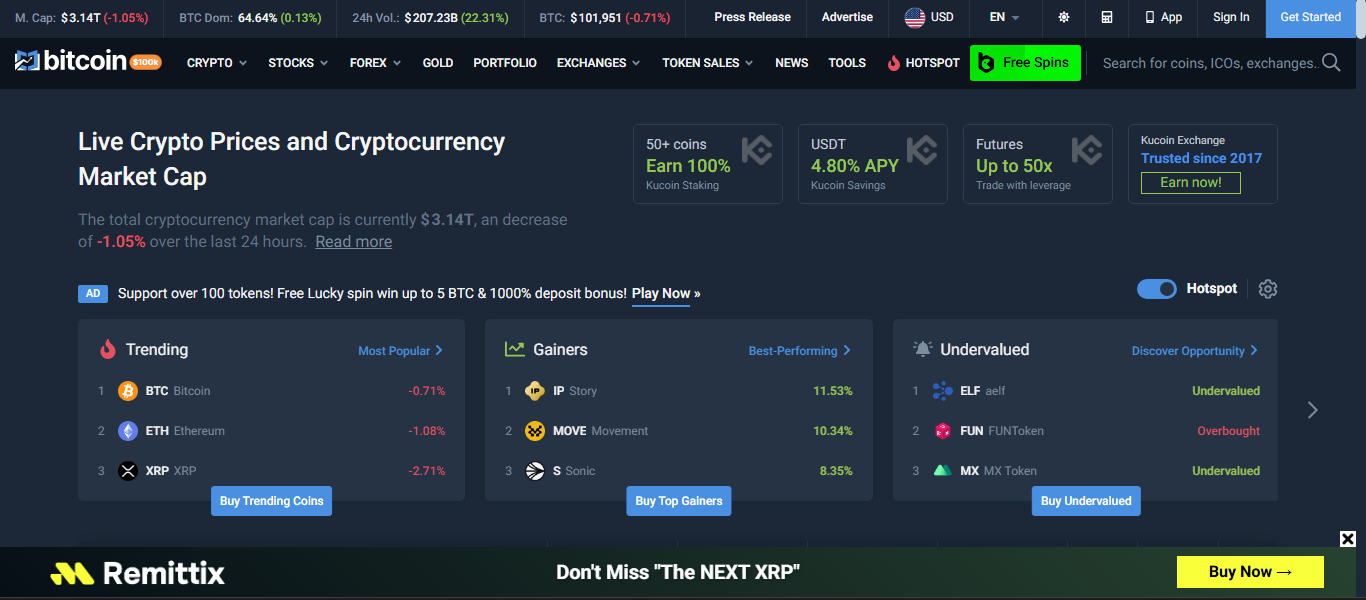Click the Story IP coin icon
Screen dimensions: 1366x600
point(535,391)
